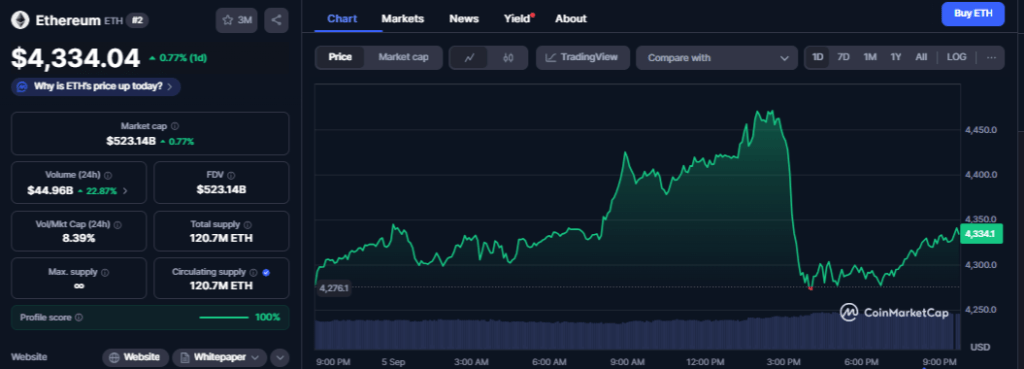Click the Buy ETH button
The height and width of the screenshot is (369, 1024).
pos(972,14)
